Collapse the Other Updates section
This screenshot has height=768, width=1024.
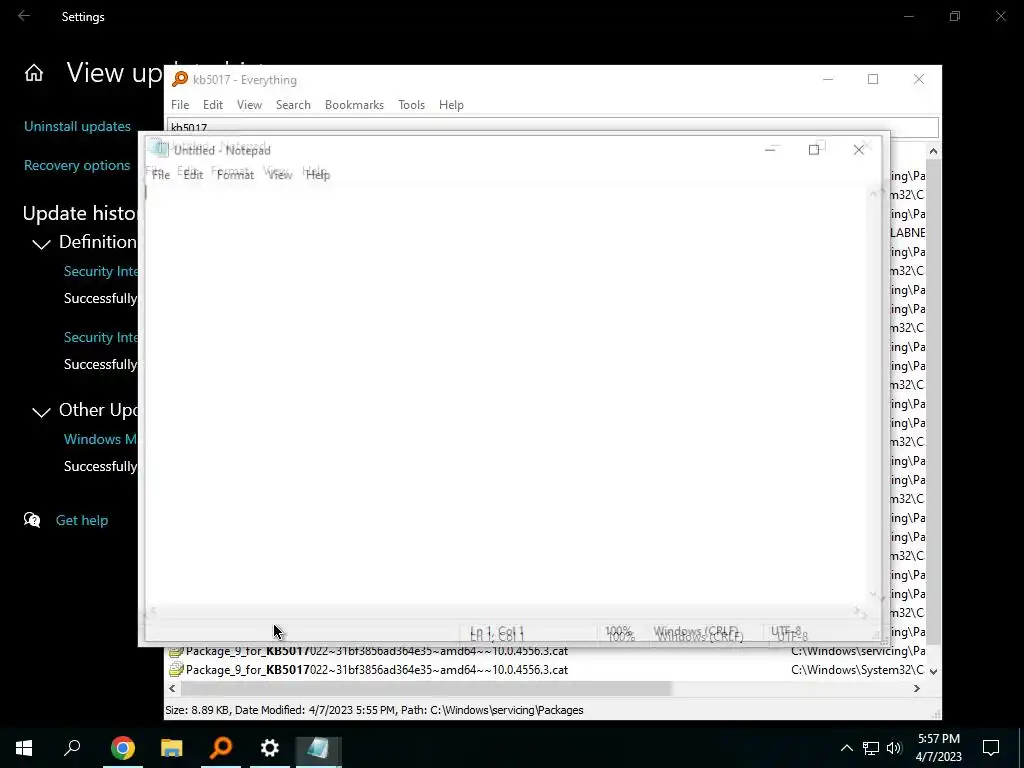pyautogui.click(x=41, y=412)
